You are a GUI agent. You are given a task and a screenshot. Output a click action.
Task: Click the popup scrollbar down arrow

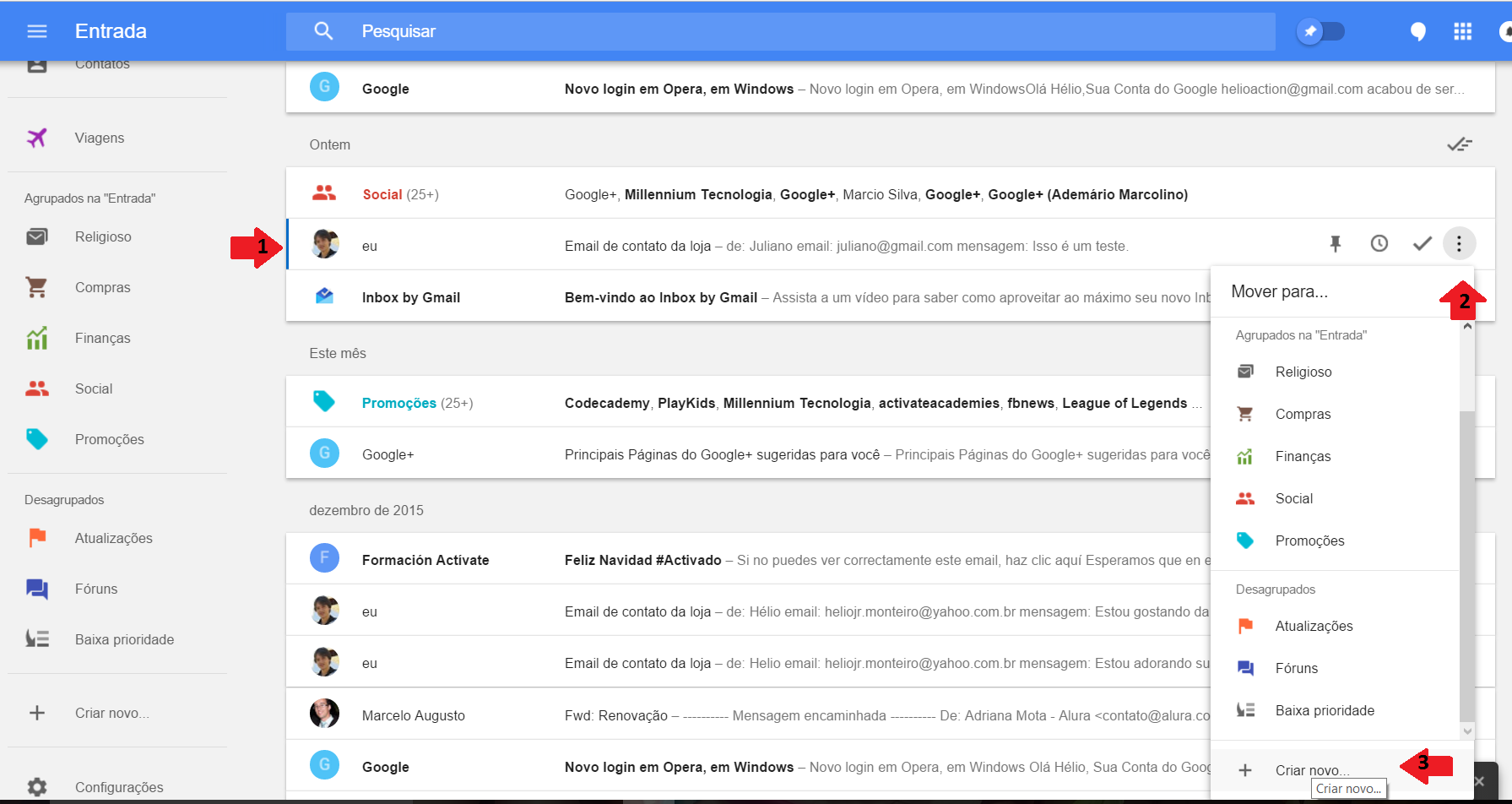pyautogui.click(x=1467, y=731)
